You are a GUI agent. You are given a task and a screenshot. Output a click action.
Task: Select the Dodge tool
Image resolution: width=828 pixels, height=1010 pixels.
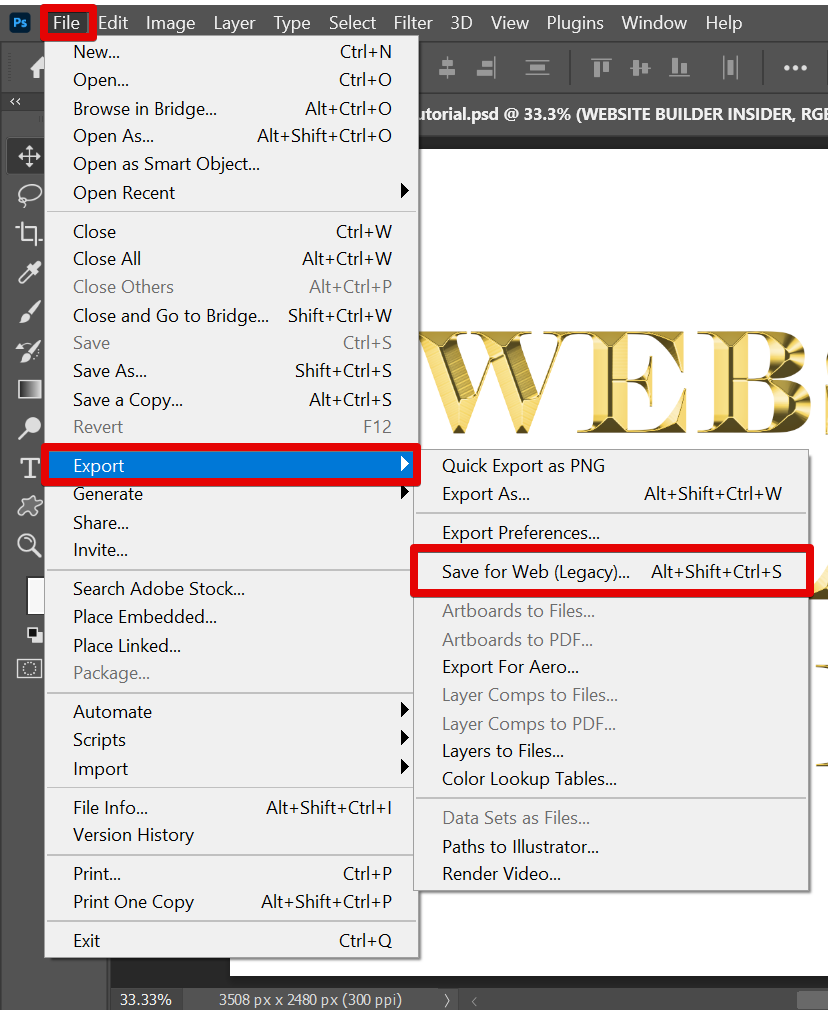[x=29, y=428]
